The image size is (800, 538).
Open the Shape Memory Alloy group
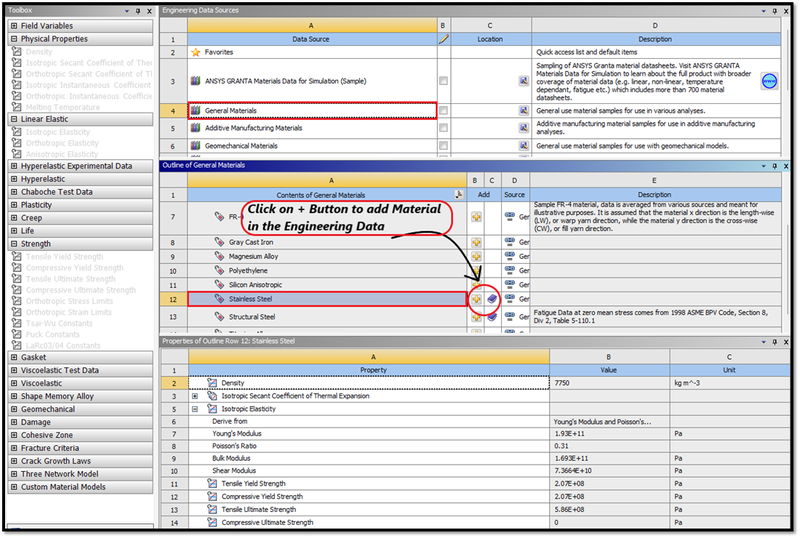[x=81, y=396]
